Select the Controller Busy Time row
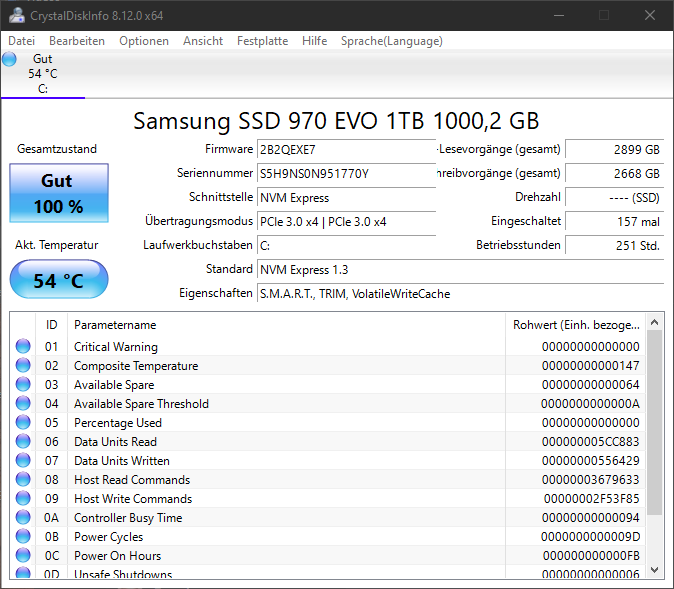This screenshot has height=589, width=674. [x=328, y=517]
